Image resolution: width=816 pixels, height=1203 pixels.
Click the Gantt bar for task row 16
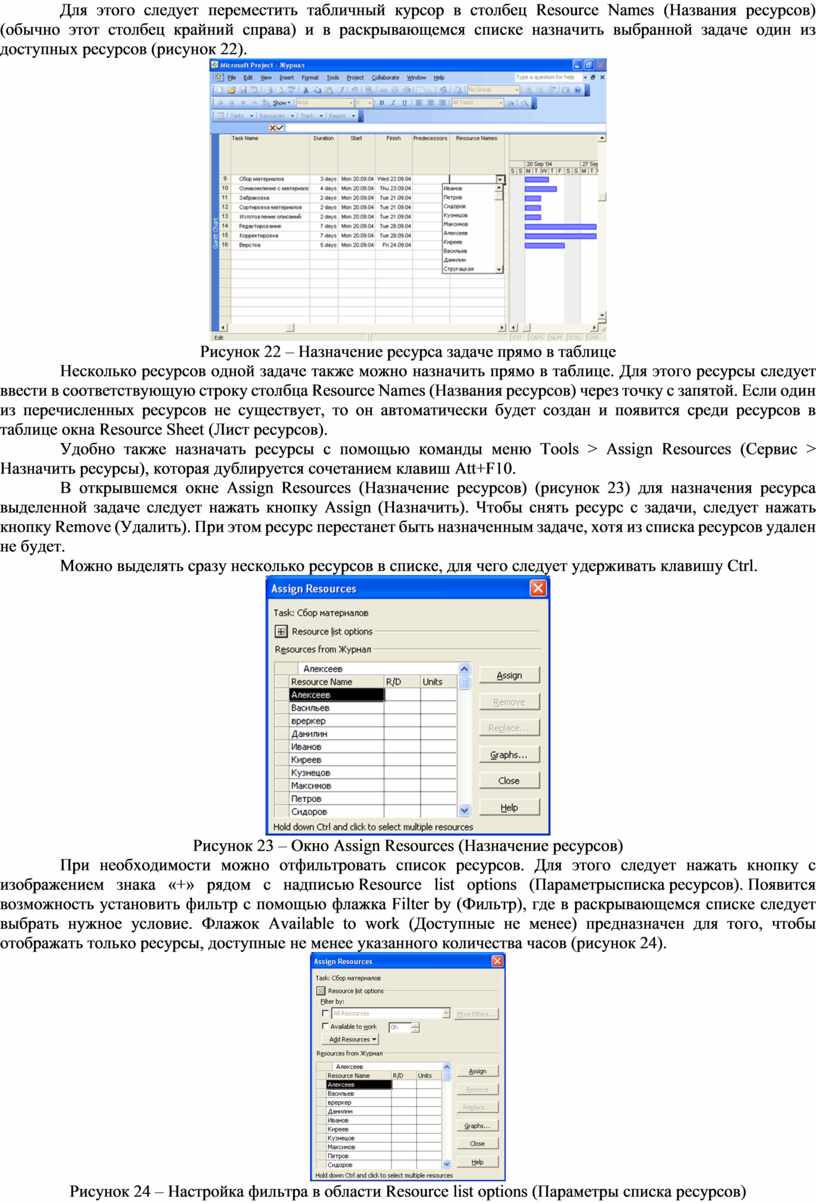pos(544,244)
